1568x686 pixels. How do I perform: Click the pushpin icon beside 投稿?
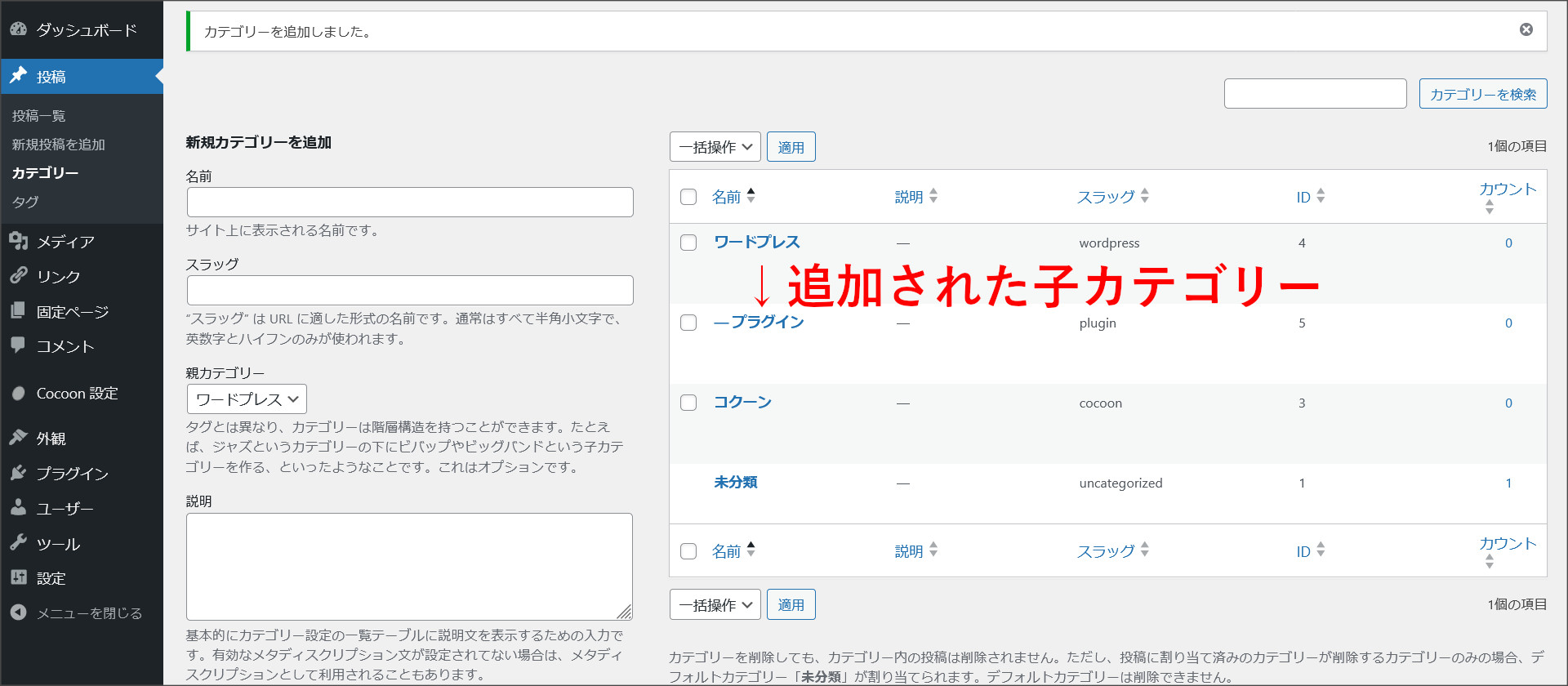[x=18, y=76]
